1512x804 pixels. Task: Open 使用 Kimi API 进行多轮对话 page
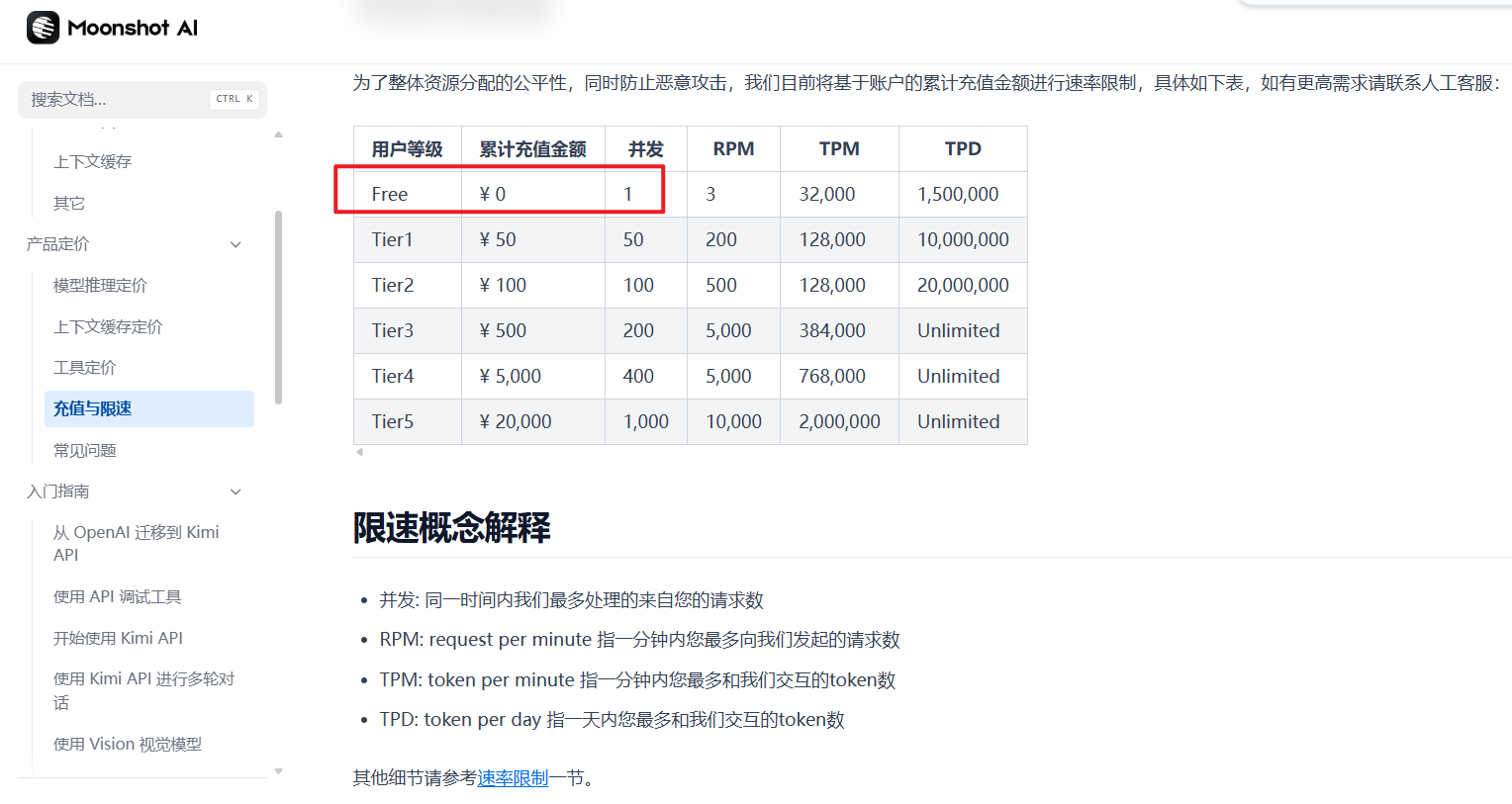144,690
